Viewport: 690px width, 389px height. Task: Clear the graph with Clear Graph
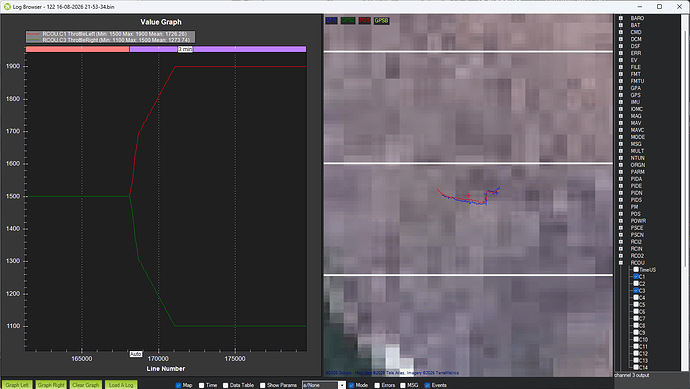[x=86, y=385]
